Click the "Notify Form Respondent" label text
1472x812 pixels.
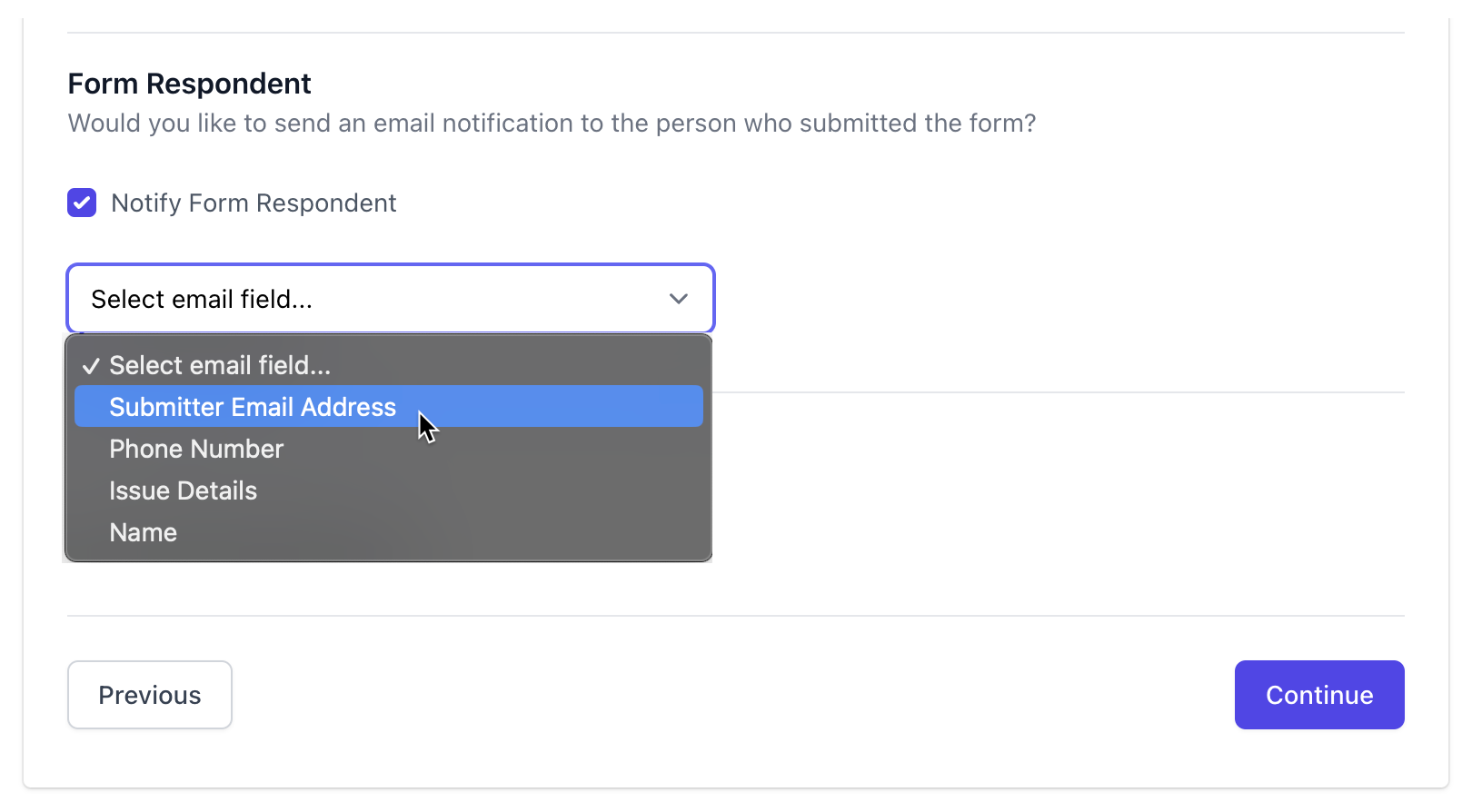coord(254,203)
